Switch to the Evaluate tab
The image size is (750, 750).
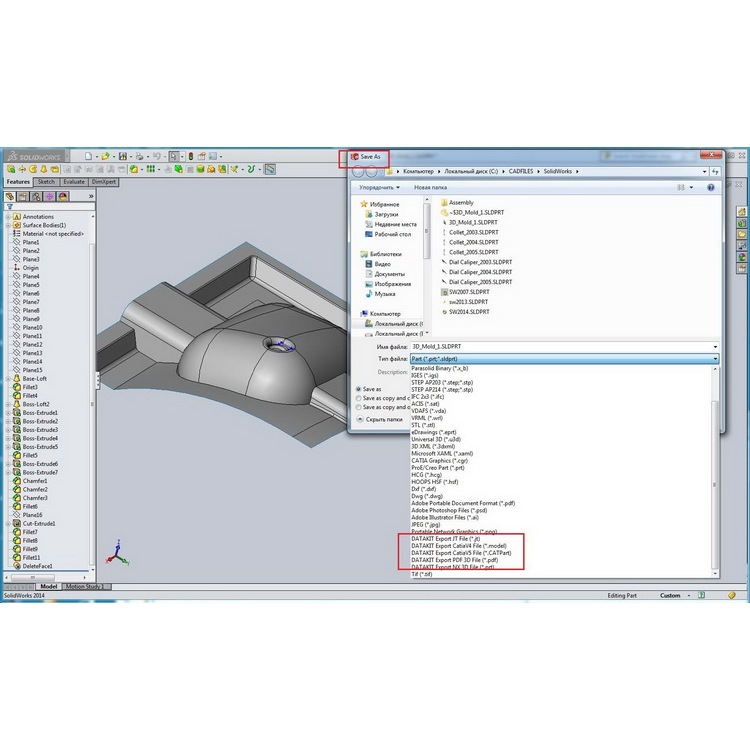click(74, 182)
